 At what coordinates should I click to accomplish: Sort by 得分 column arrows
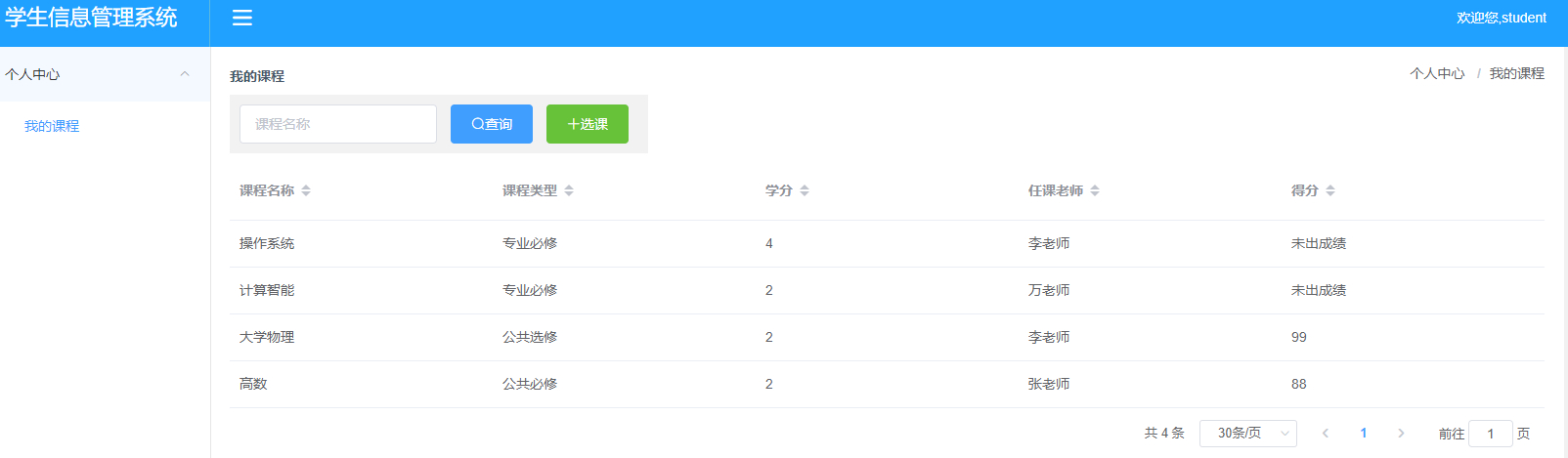click(x=1330, y=190)
